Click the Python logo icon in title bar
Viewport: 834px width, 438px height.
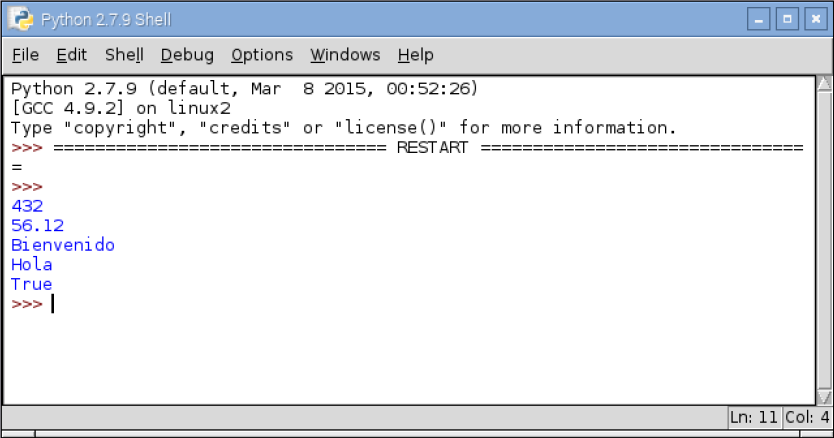(21, 19)
